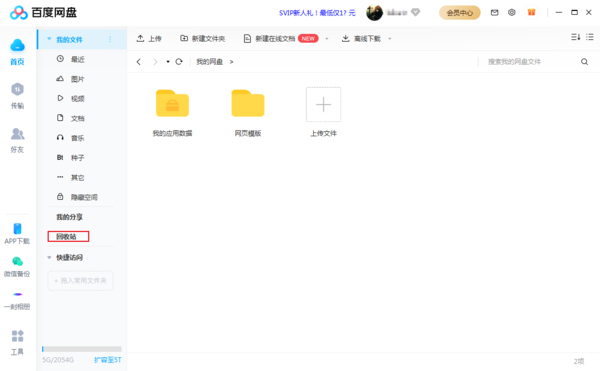
Task: Open the SVIP新人礼 promotion link
Action: [317, 13]
